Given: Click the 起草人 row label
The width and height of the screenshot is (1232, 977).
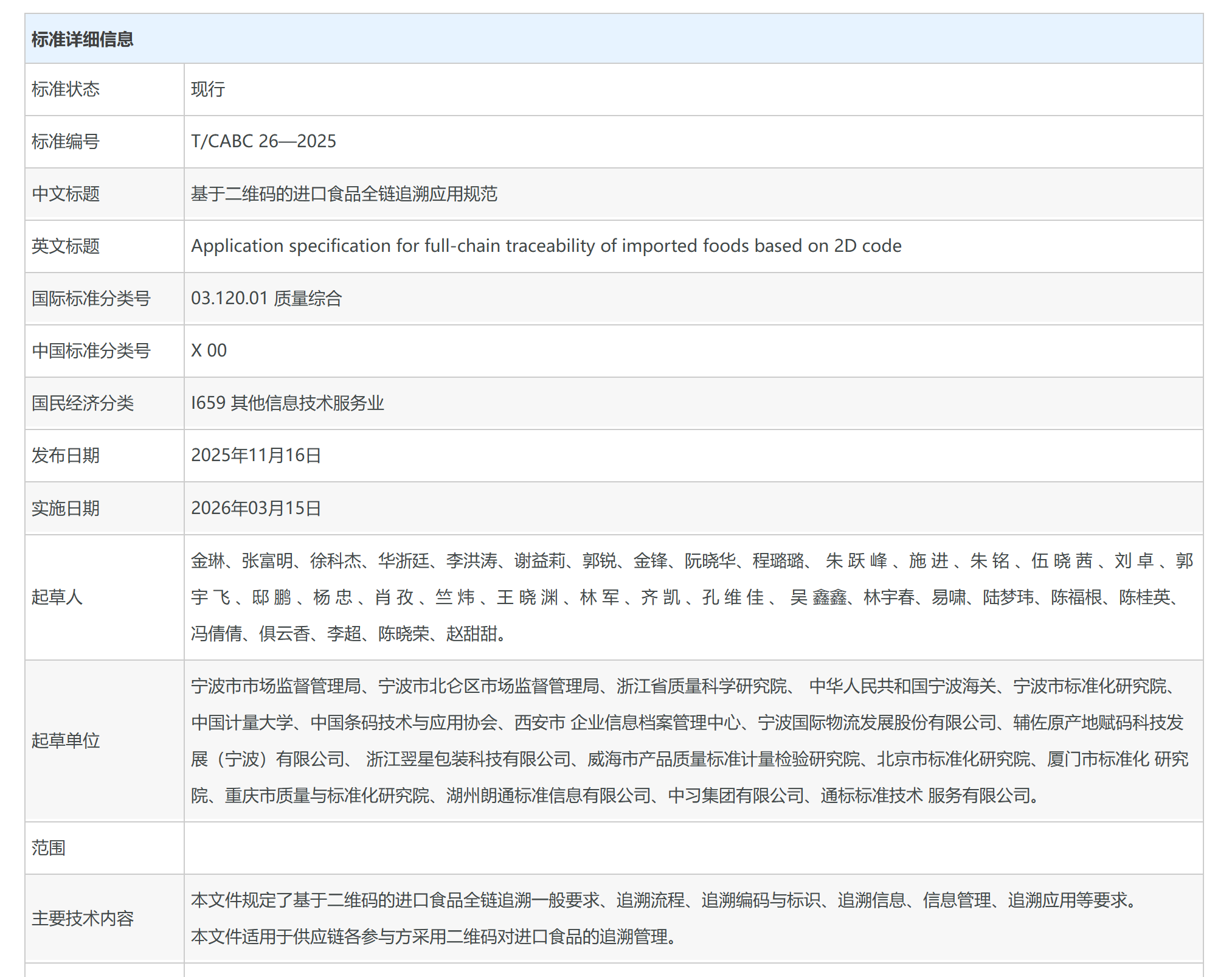Looking at the screenshot, I should pos(57,597).
